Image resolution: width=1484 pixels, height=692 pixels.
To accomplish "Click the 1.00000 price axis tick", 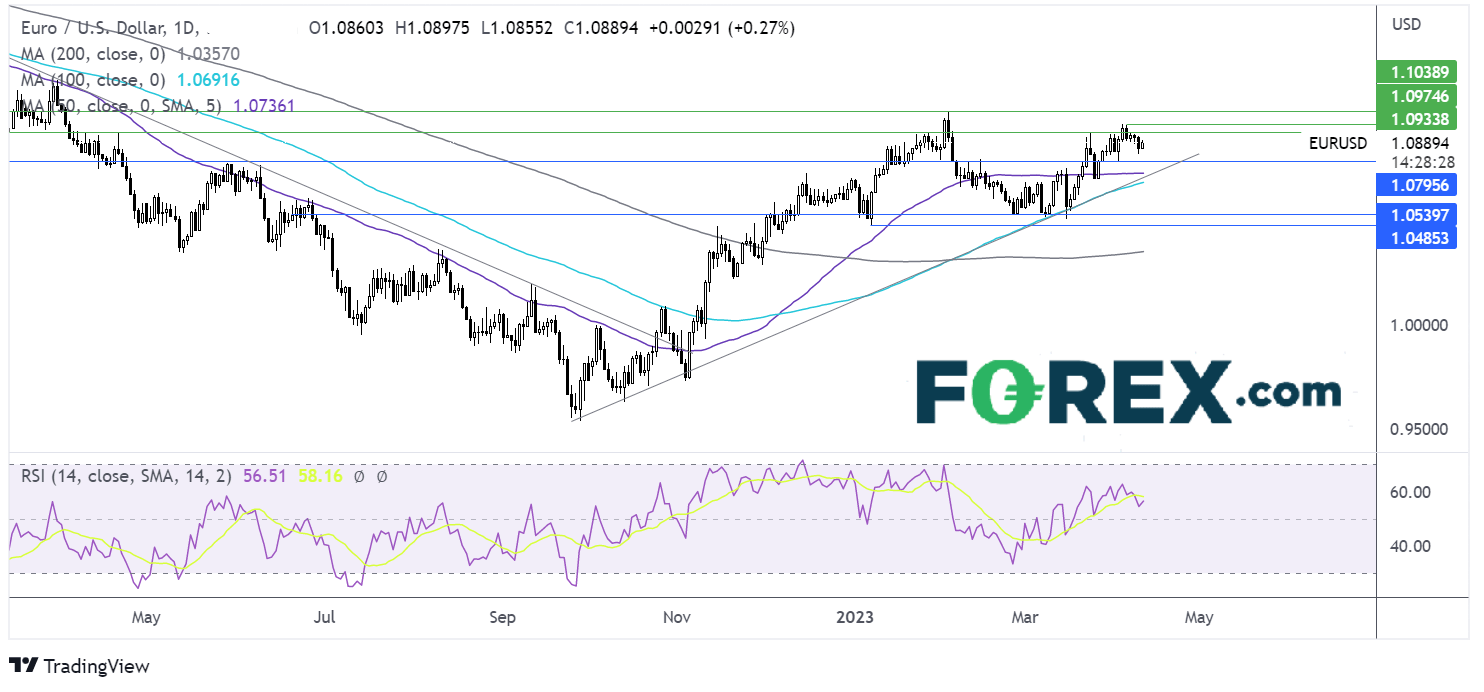I will pyautogui.click(x=1419, y=326).
